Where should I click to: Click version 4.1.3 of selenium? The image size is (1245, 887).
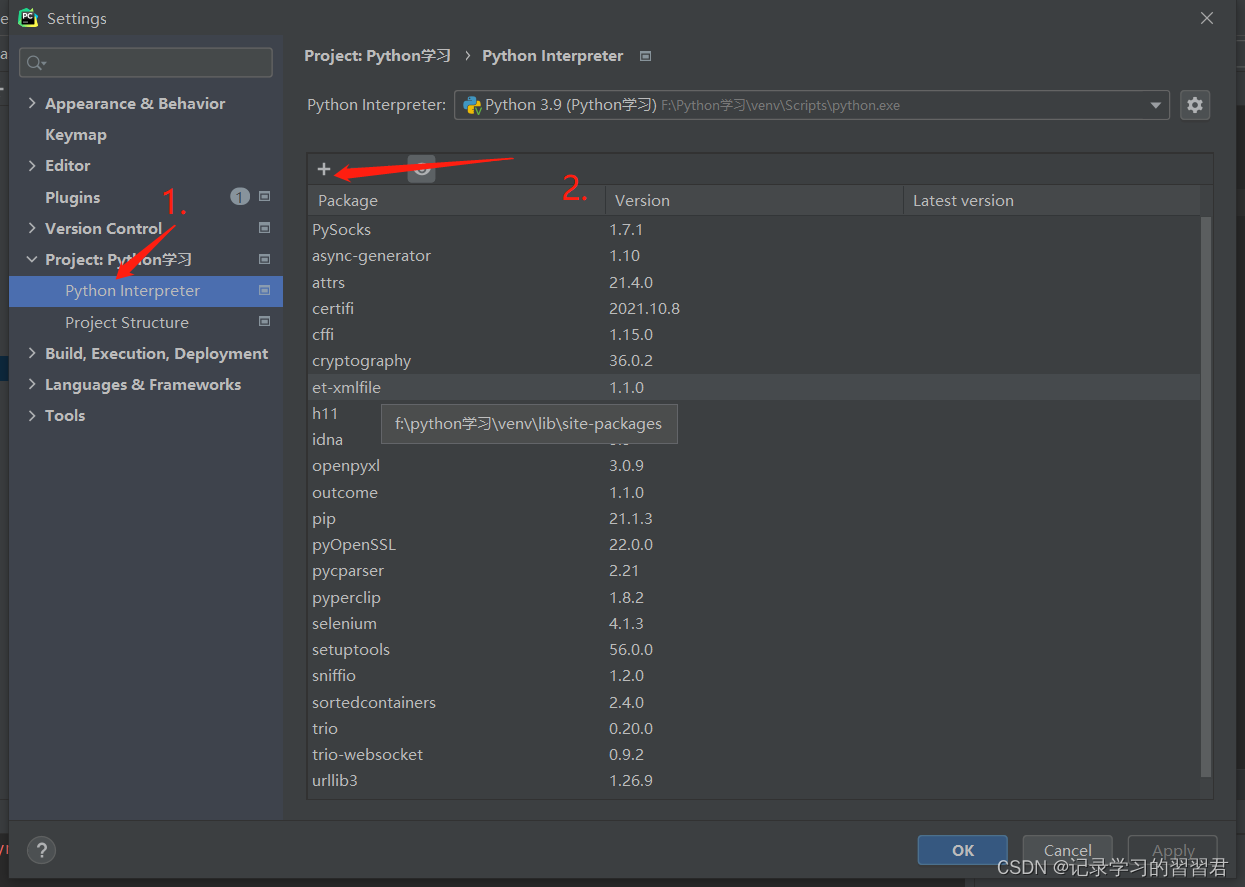click(x=626, y=623)
